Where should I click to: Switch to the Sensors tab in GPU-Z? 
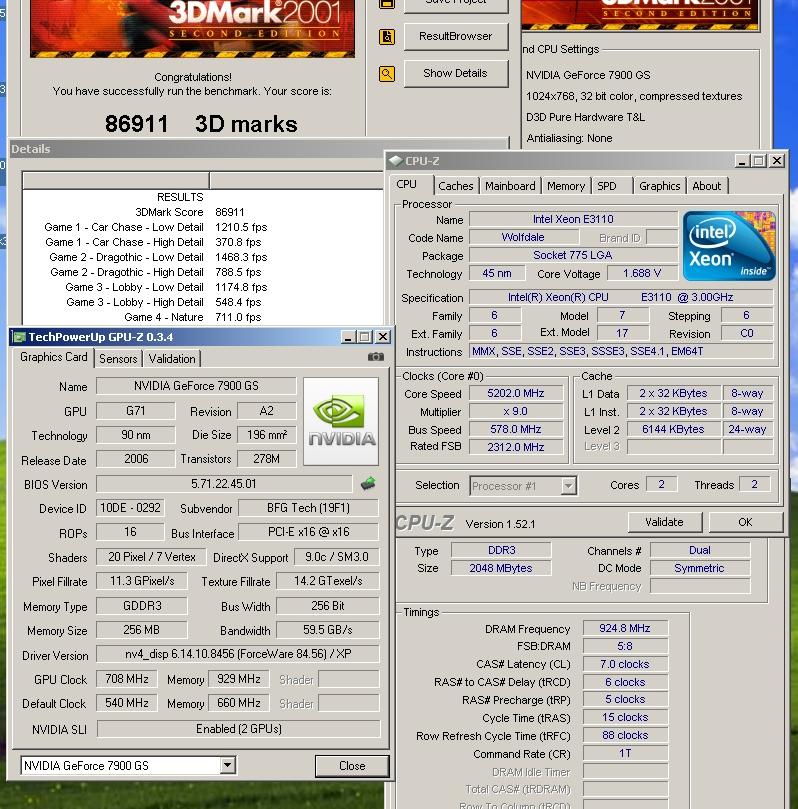point(118,359)
